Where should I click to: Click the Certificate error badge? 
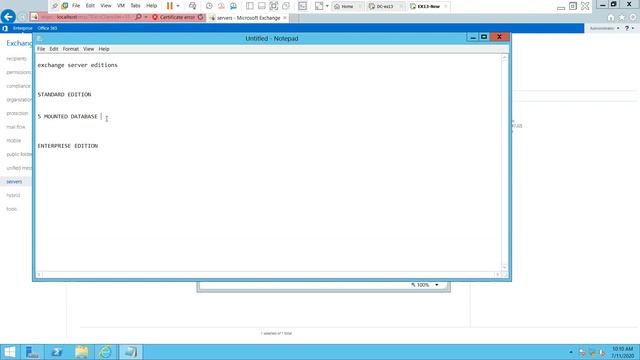[x=173, y=17]
